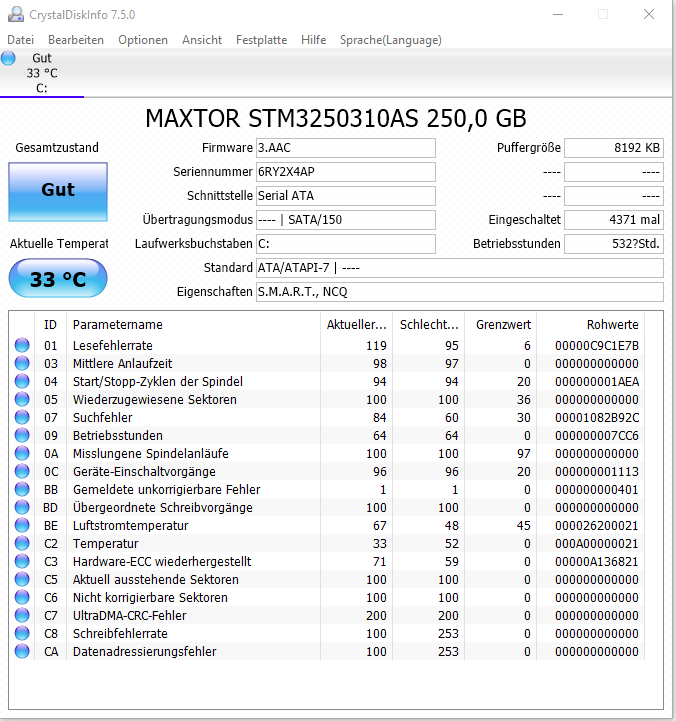This screenshot has width=676, height=721.
Task: Click status orb for Start/Stopp-Zyklen der Spindel
Action: (x=22, y=381)
